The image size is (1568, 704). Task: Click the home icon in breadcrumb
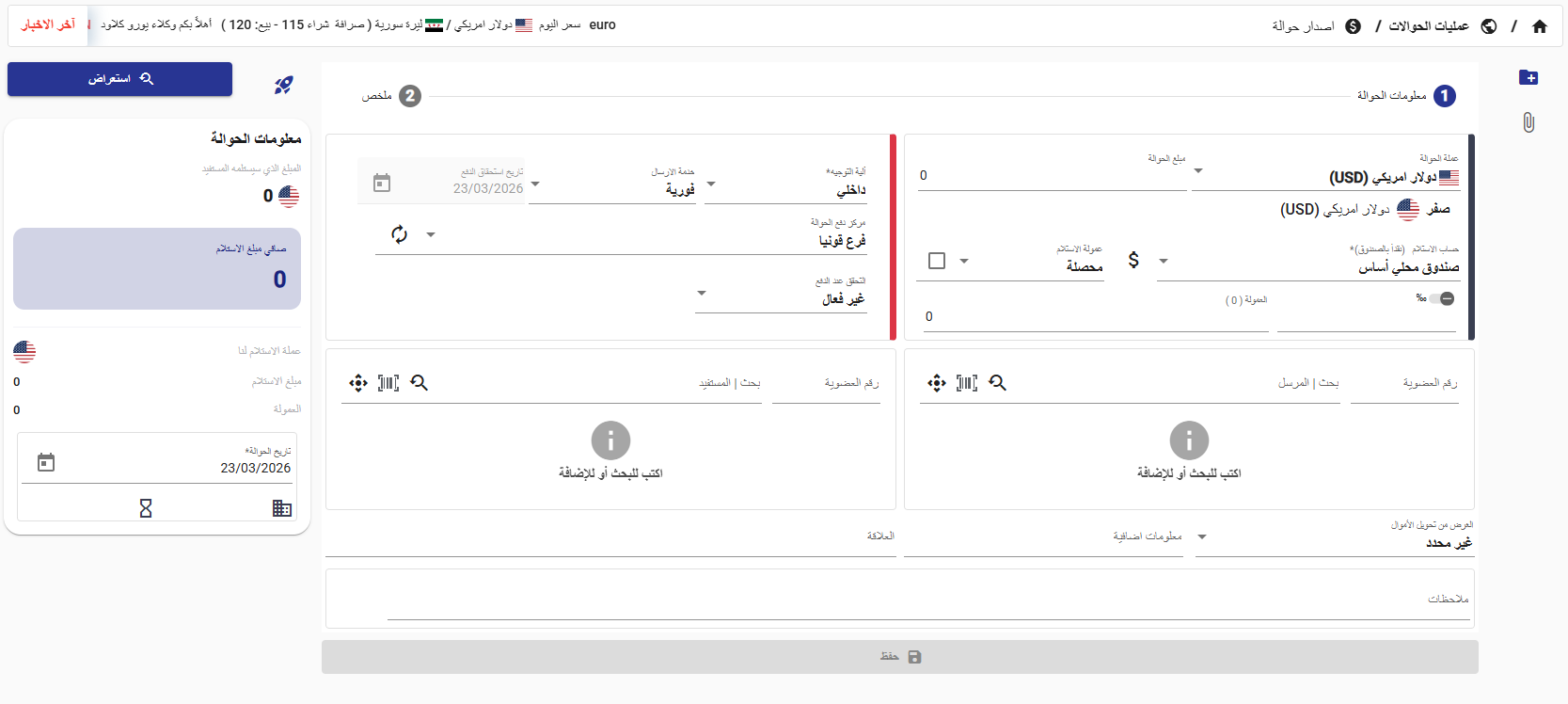(1540, 26)
